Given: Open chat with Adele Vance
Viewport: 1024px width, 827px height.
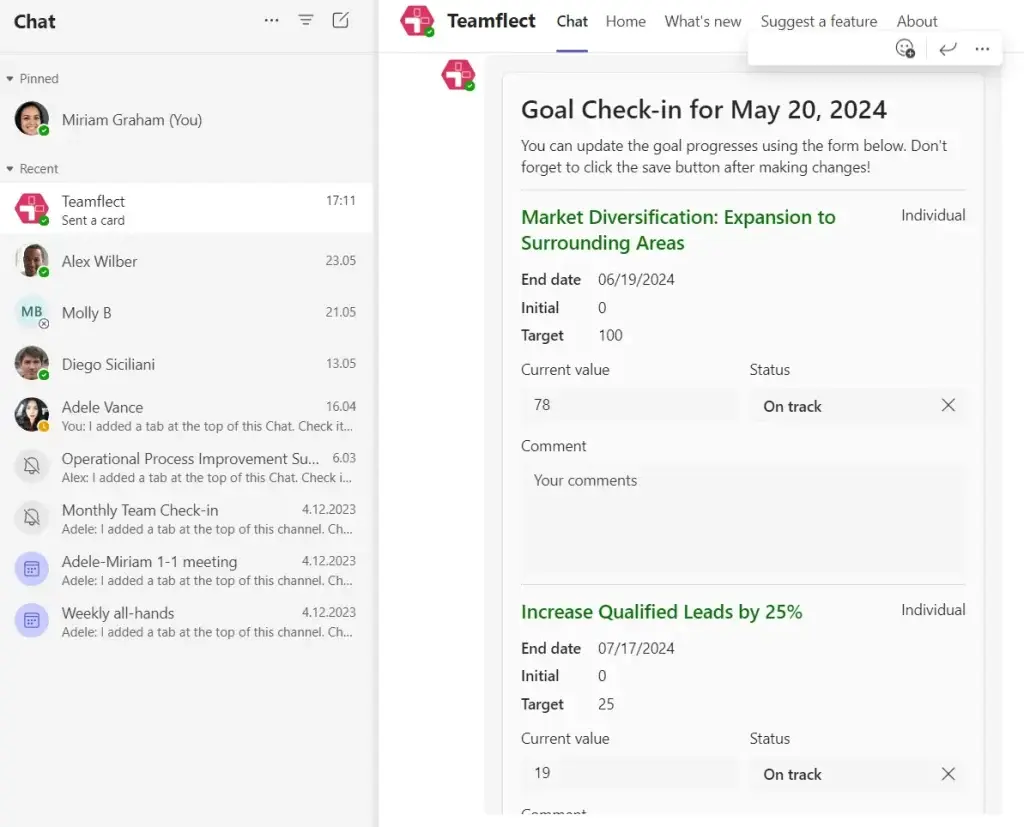Looking at the screenshot, I should pyautogui.click(x=186, y=415).
